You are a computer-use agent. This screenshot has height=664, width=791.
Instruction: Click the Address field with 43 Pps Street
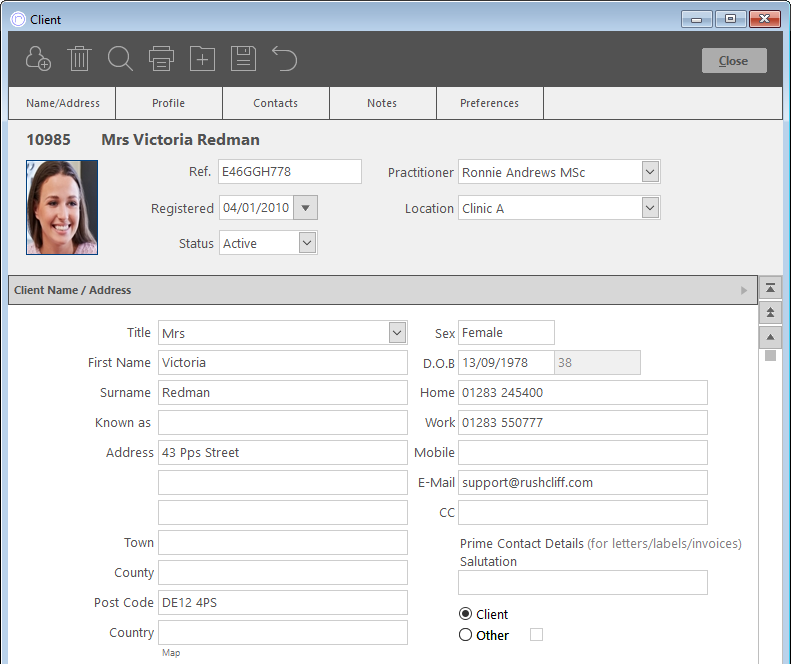(x=282, y=453)
